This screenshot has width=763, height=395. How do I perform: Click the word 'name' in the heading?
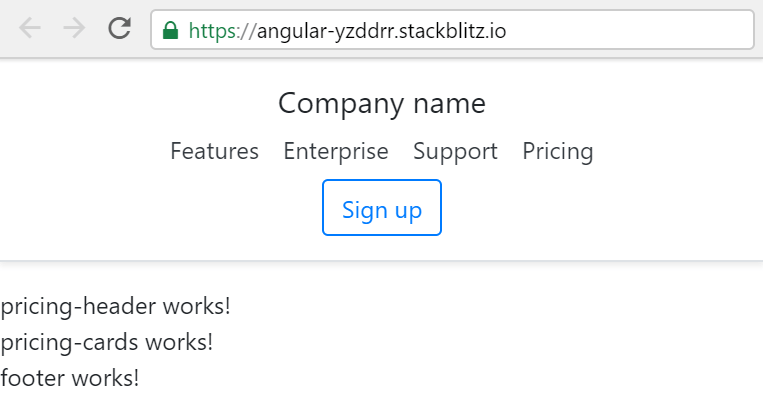pos(449,103)
